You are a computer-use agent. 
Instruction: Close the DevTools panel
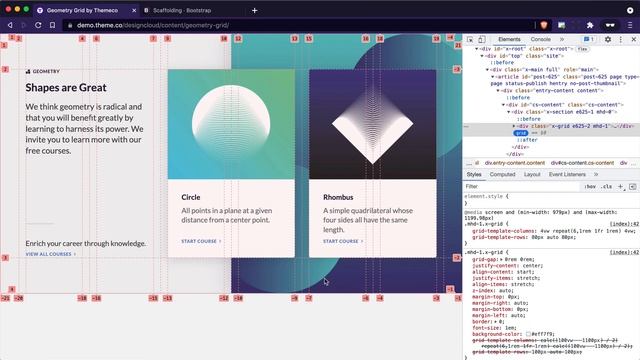click(633, 39)
